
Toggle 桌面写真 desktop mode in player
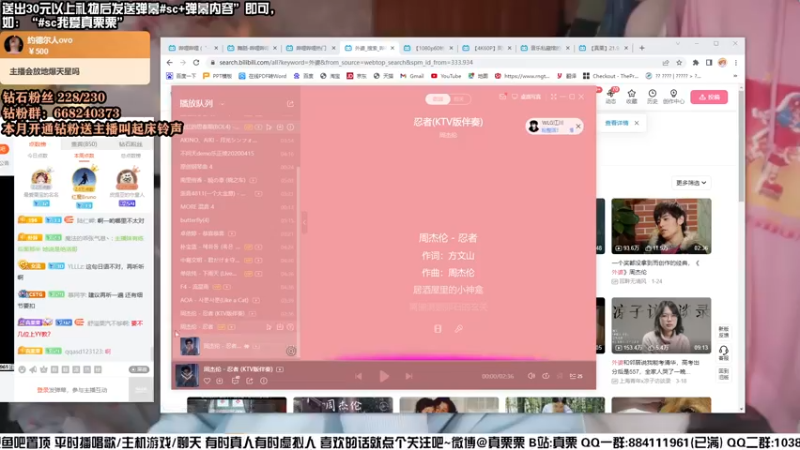[x=526, y=96]
